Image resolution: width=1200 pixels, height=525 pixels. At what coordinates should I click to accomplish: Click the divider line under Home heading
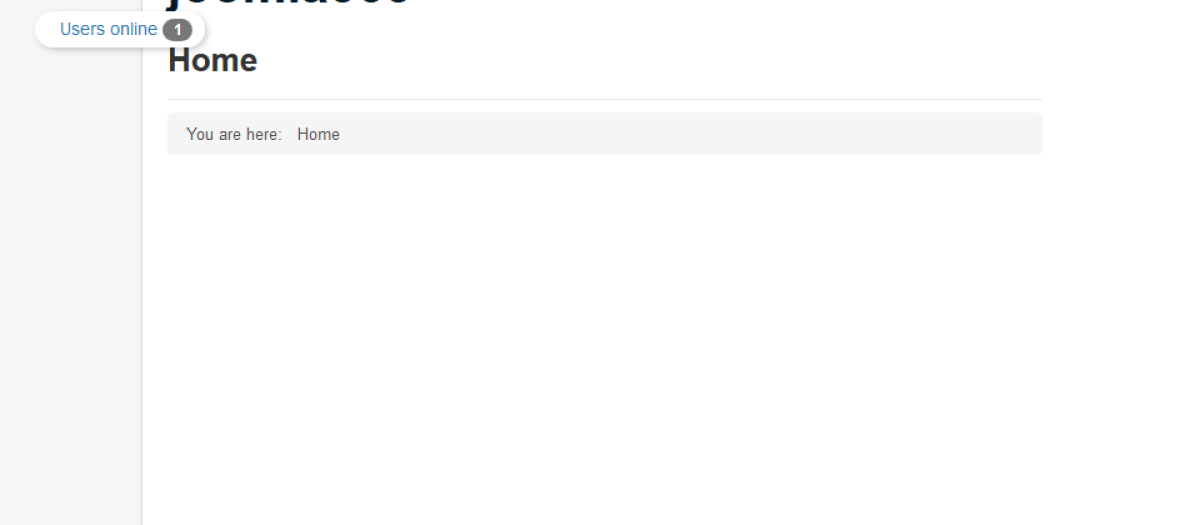click(x=605, y=99)
